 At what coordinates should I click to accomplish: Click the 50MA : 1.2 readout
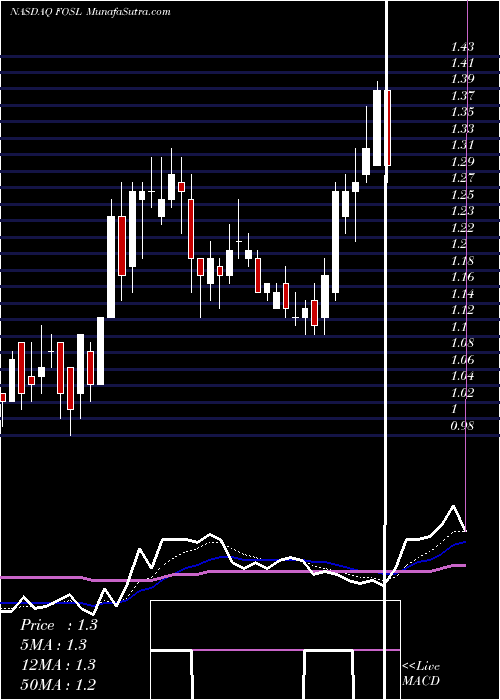(58, 684)
